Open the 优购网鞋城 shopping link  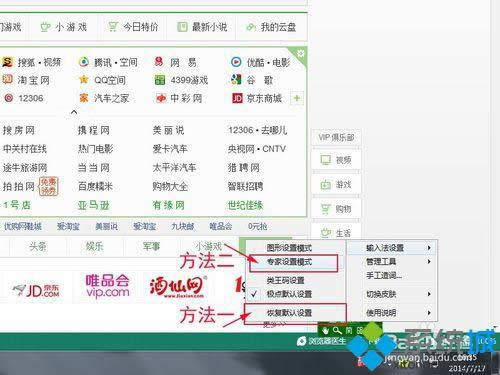point(23,227)
